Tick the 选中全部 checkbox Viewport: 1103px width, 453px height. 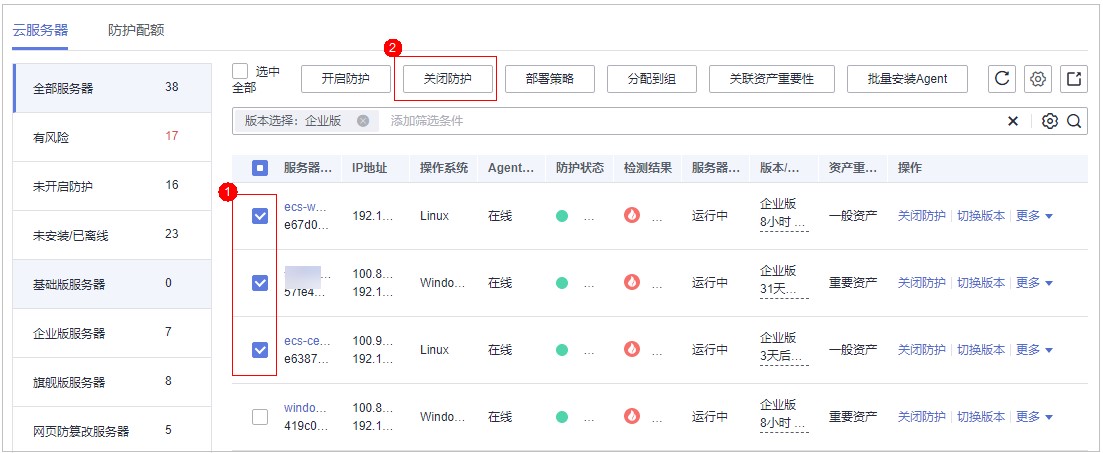pos(240,71)
